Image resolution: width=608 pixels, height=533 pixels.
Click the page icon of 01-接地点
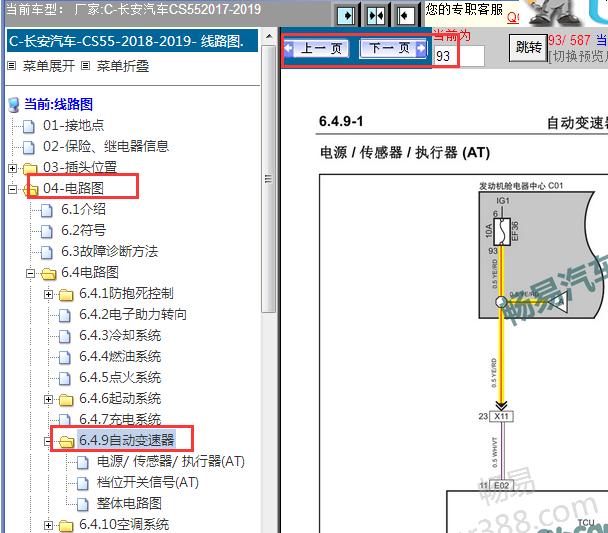[x=29, y=127]
